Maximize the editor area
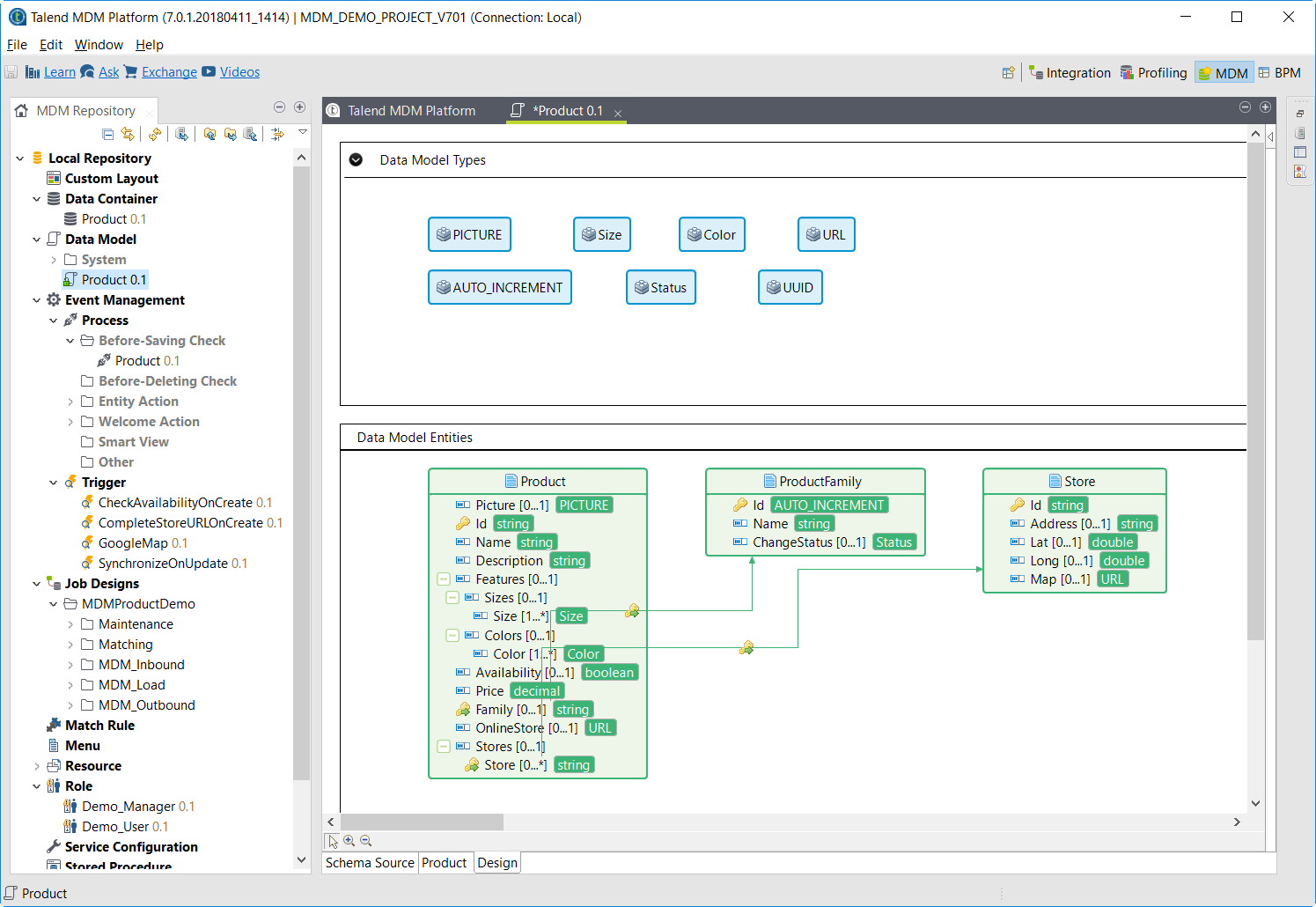1316x907 pixels. 1265,107
